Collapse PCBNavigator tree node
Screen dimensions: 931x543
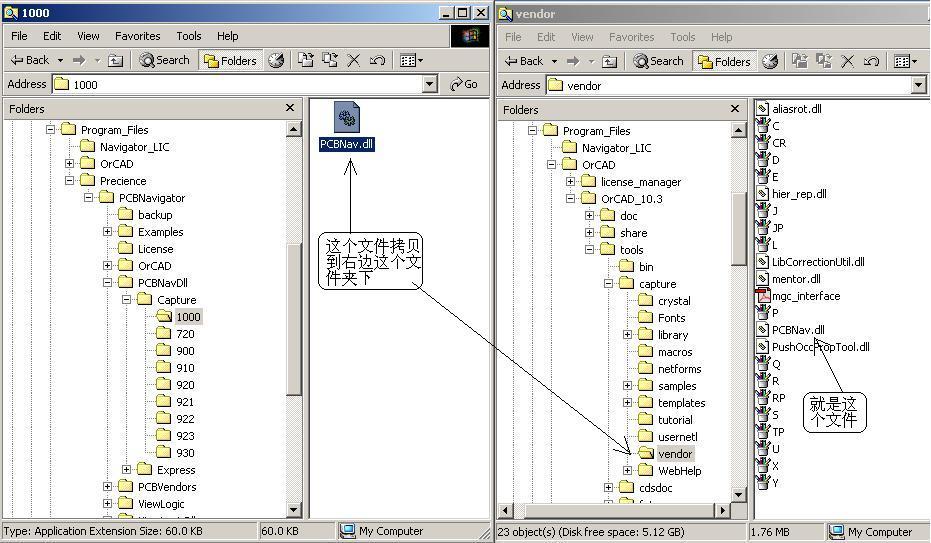(x=88, y=198)
